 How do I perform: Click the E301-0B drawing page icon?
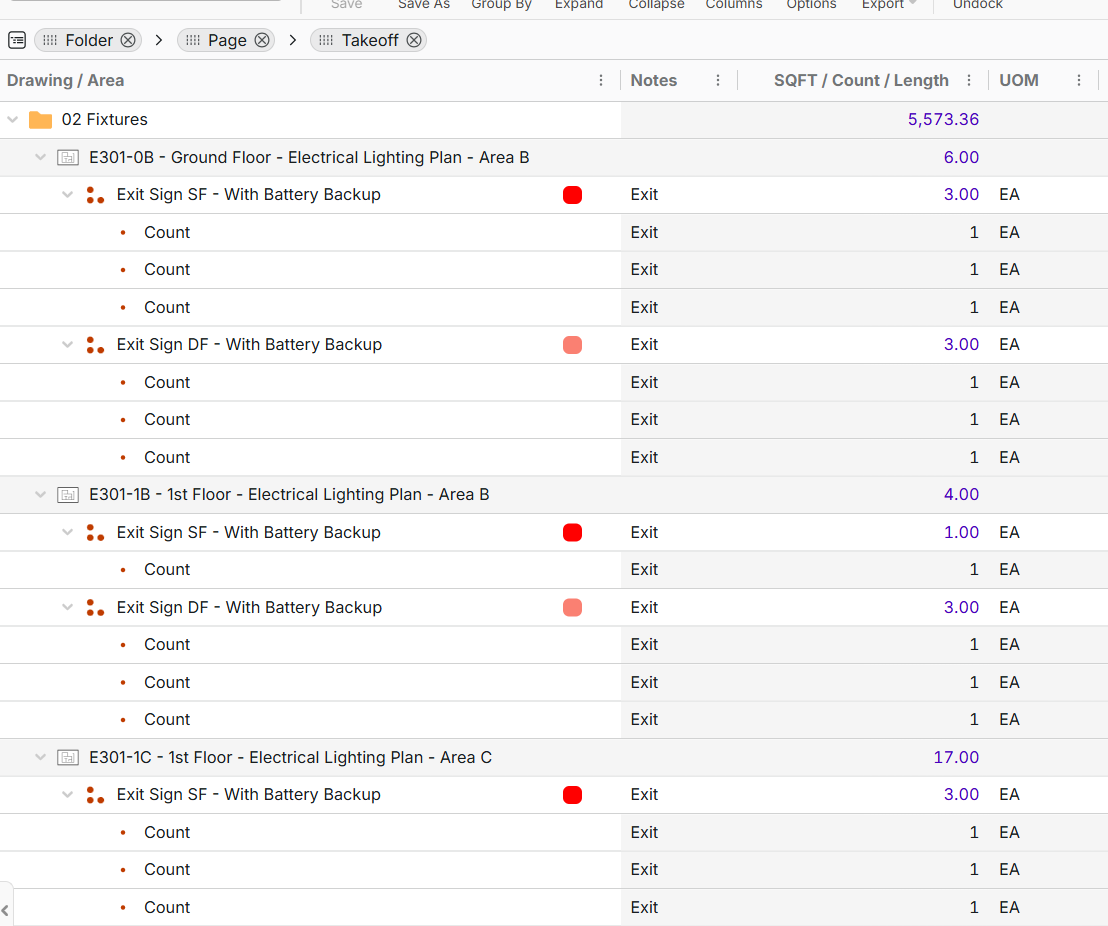pyautogui.click(x=68, y=157)
